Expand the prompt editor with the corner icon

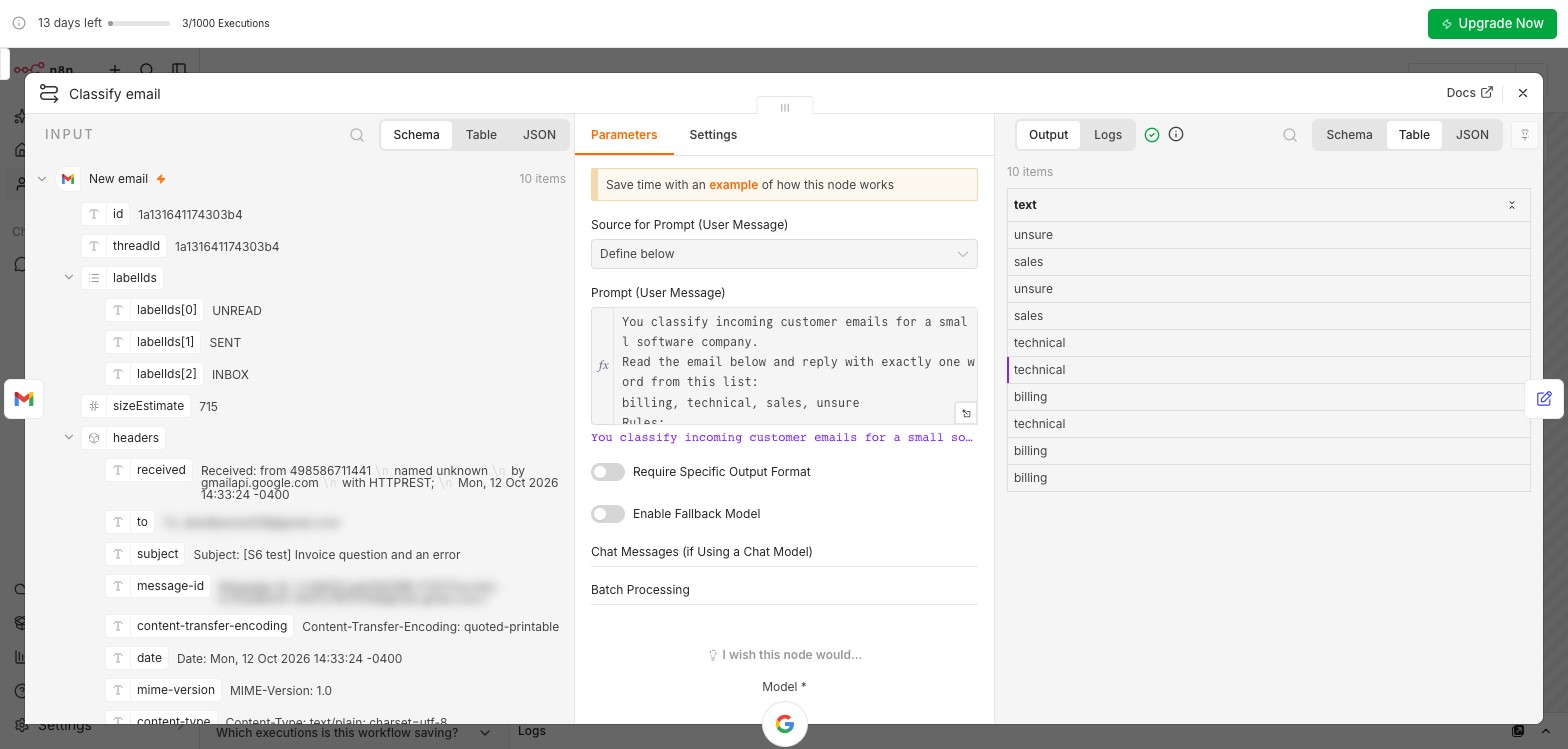pyautogui.click(x=966, y=413)
